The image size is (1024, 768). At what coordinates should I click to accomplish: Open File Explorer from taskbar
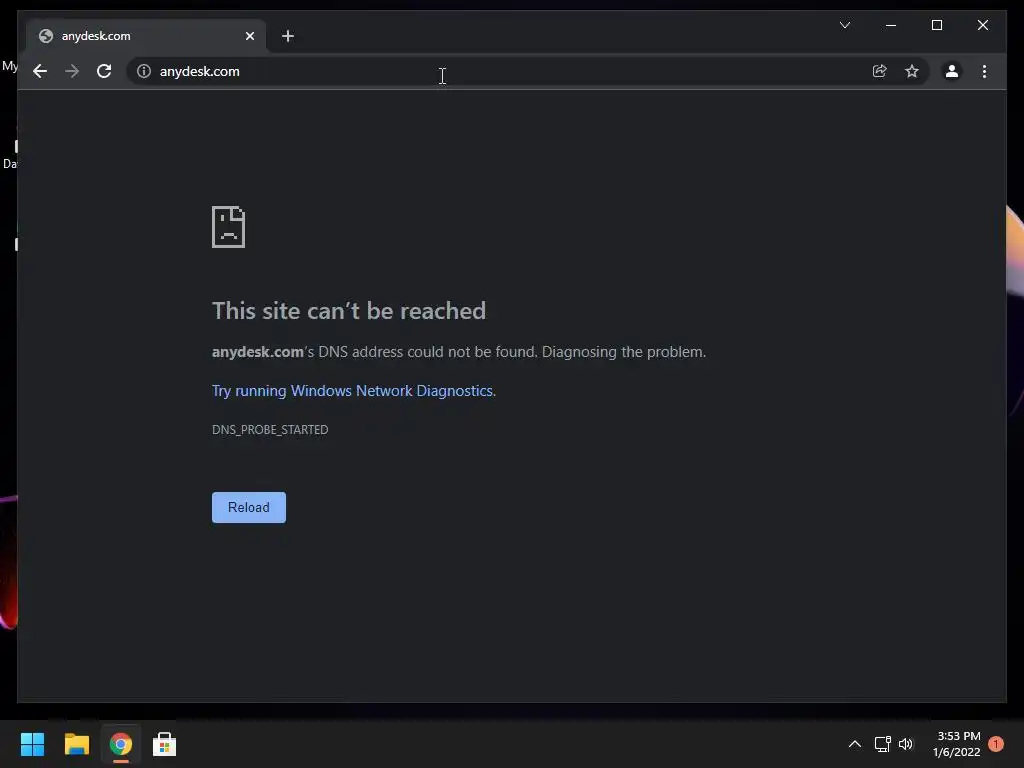(76, 744)
